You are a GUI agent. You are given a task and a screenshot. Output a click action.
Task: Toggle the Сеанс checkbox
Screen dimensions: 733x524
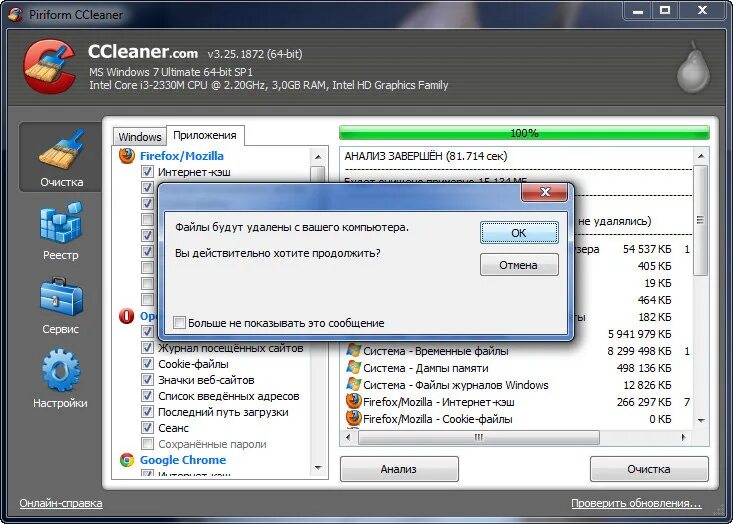(147, 428)
